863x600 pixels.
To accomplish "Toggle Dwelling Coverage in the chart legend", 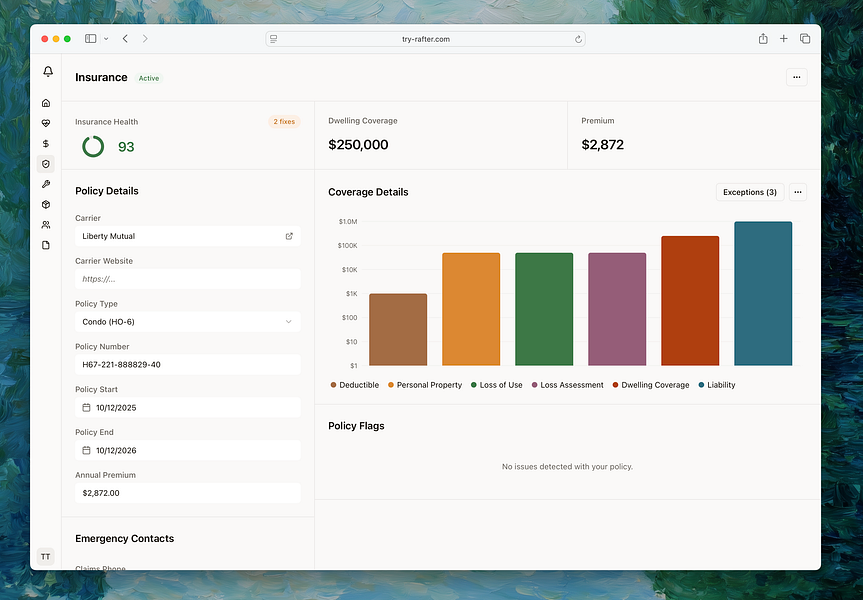I will point(651,385).
